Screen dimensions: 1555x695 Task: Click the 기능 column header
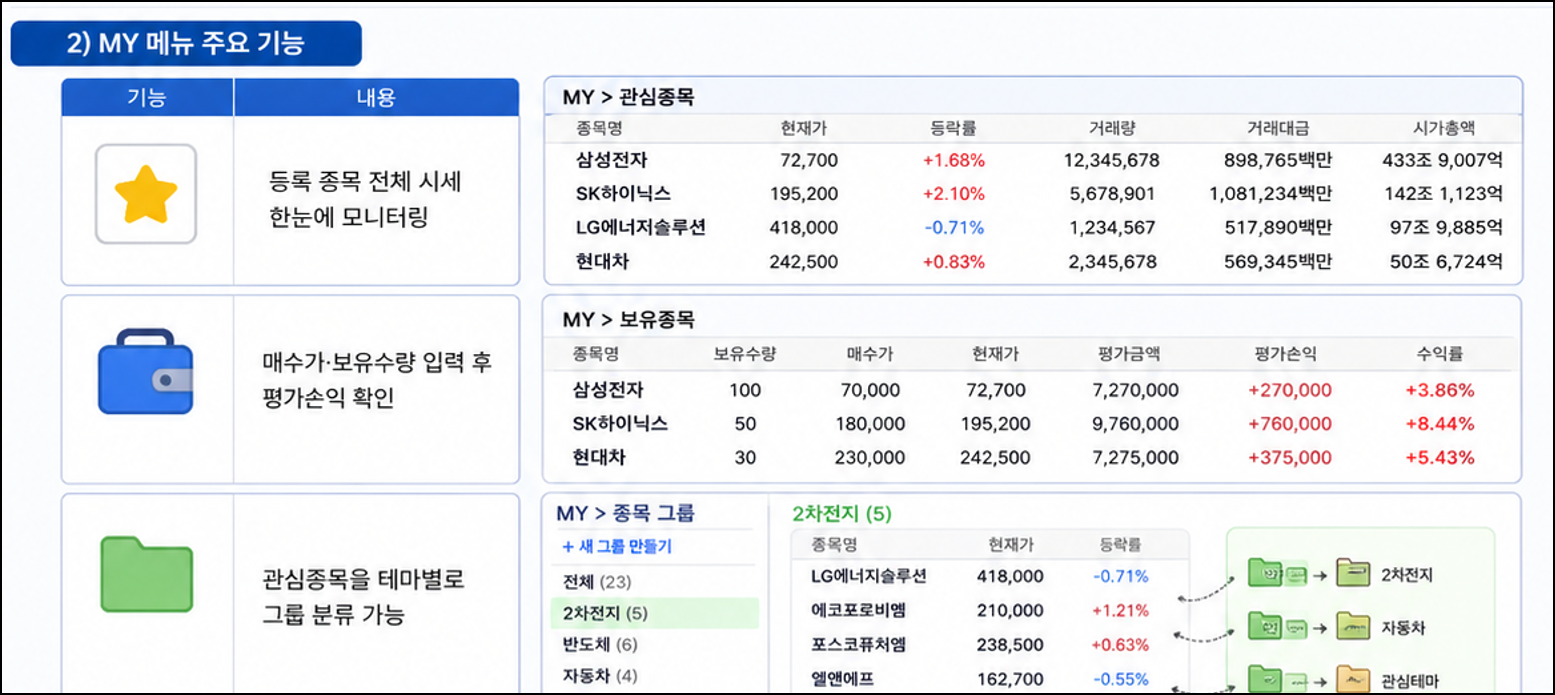coord(147,97)
